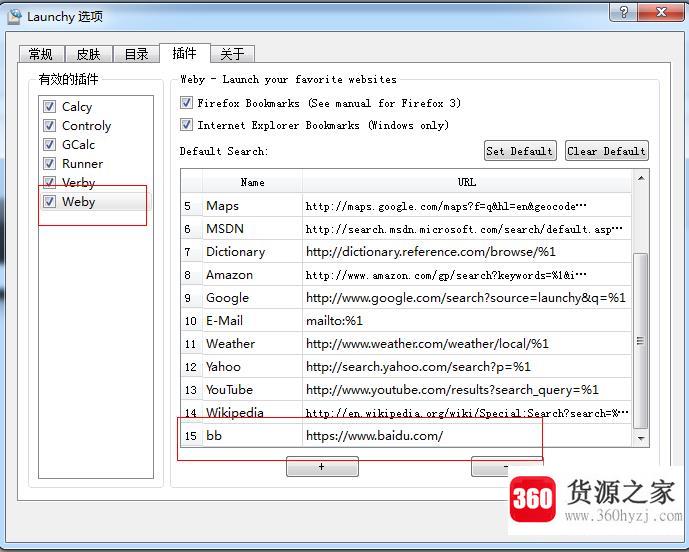689x552 pixels.
Task: Click the Launchy app icon in title bar
Action: tap(15, 16)
